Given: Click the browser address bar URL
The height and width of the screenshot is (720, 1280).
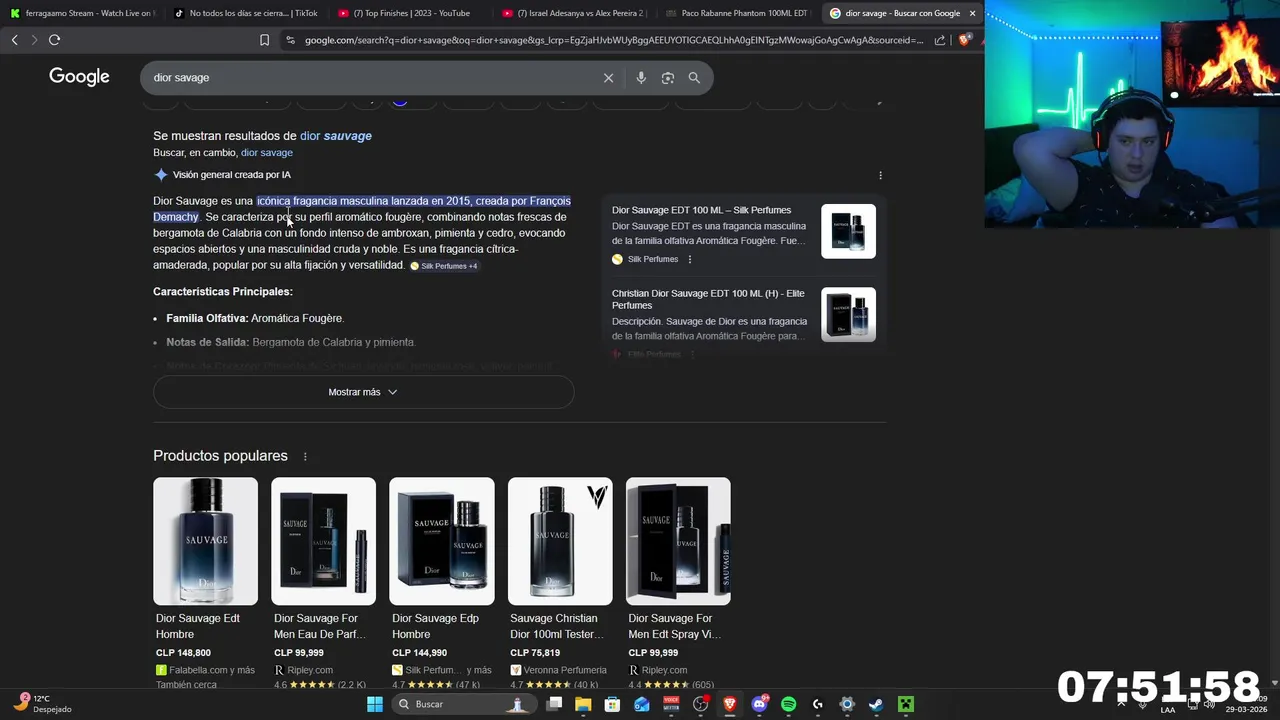Looking at the screenshot, I should (x=613, y=40).
